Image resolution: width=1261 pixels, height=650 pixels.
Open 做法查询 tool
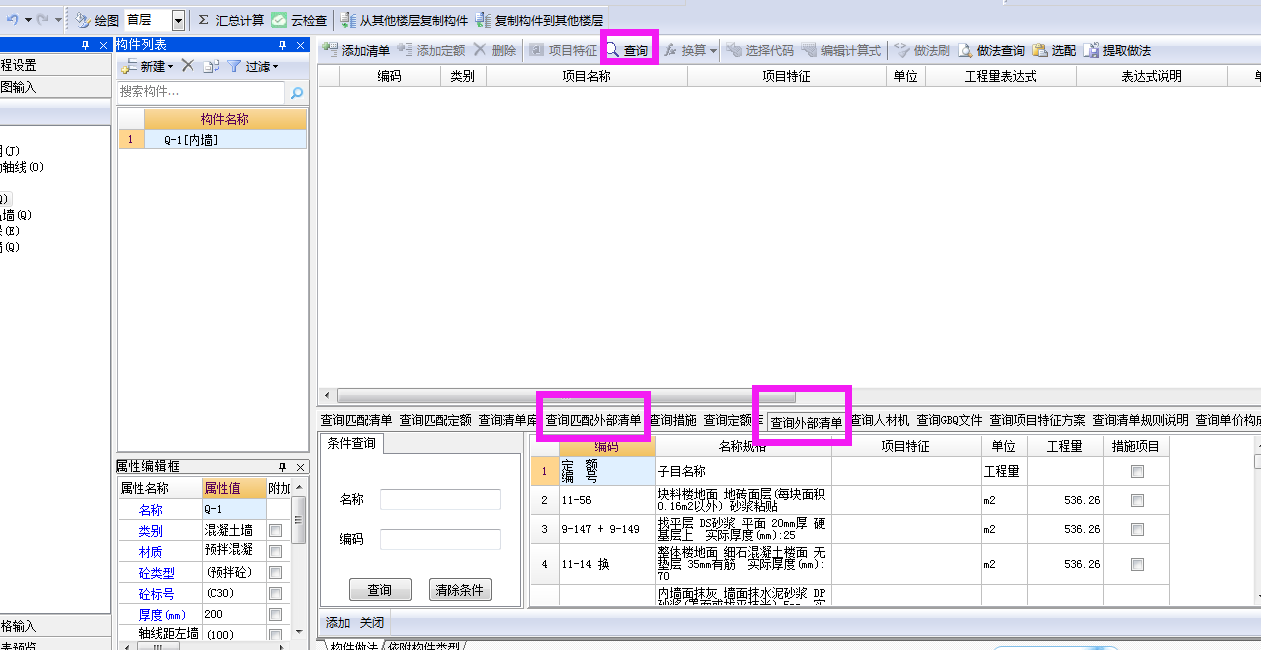(x=991, y=50)
